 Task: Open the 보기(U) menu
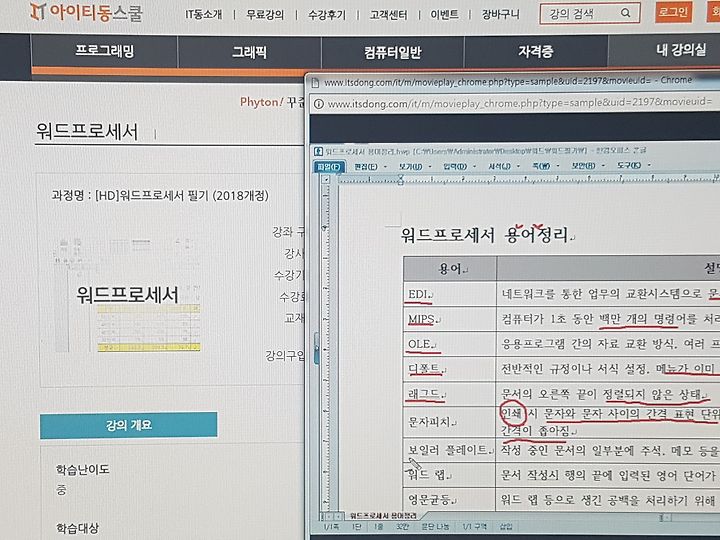point(410,166)
